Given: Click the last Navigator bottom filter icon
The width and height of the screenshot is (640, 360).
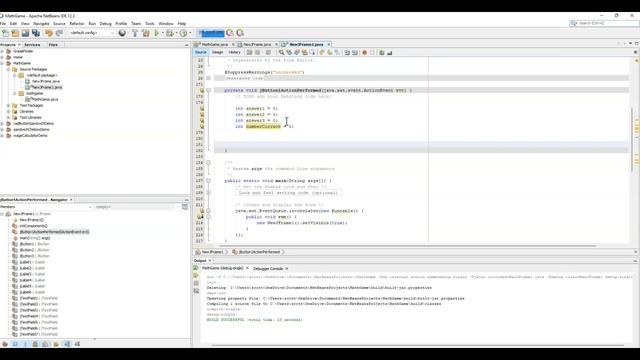Looking at the screenshot, I should 77,344.
